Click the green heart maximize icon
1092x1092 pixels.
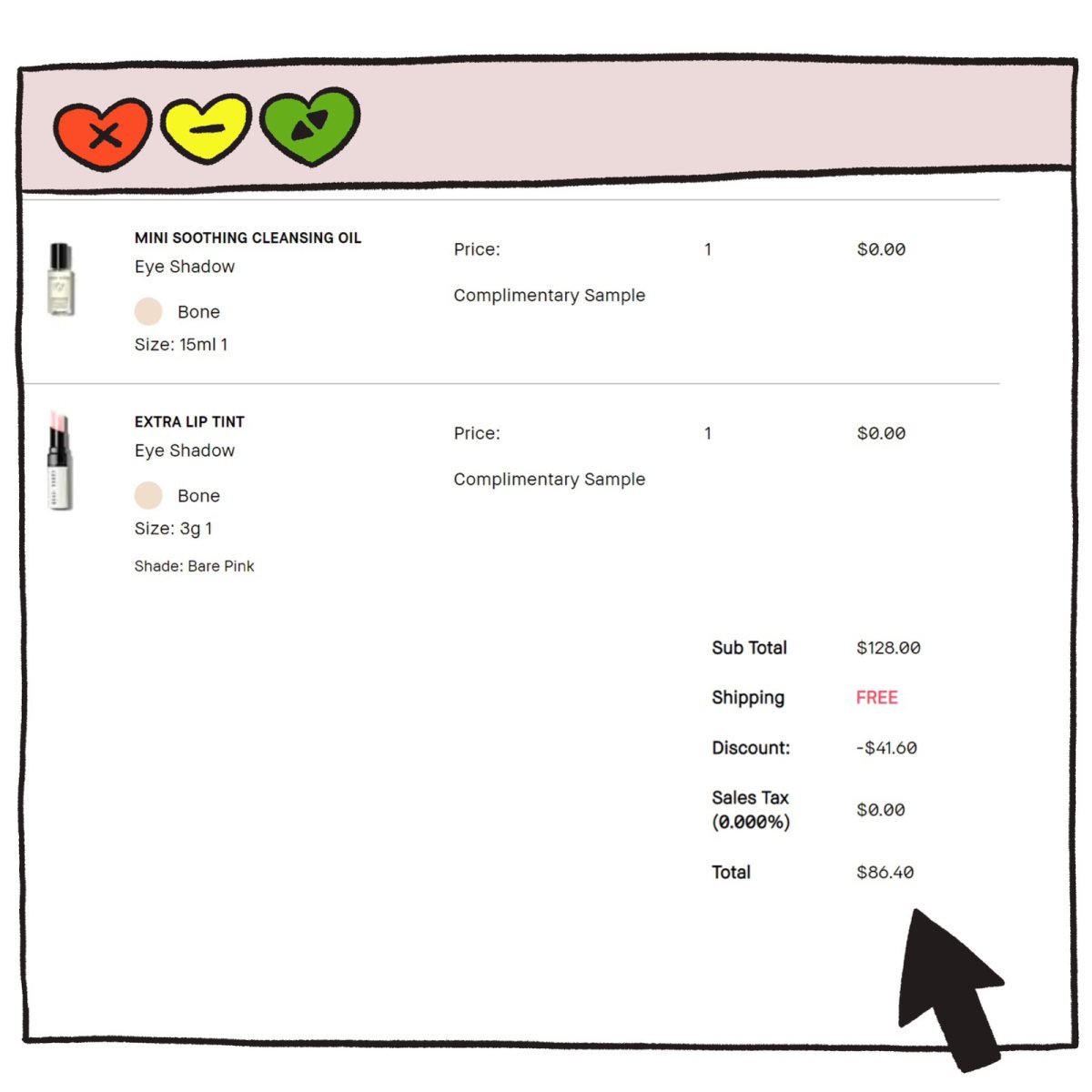coord(310,126)
